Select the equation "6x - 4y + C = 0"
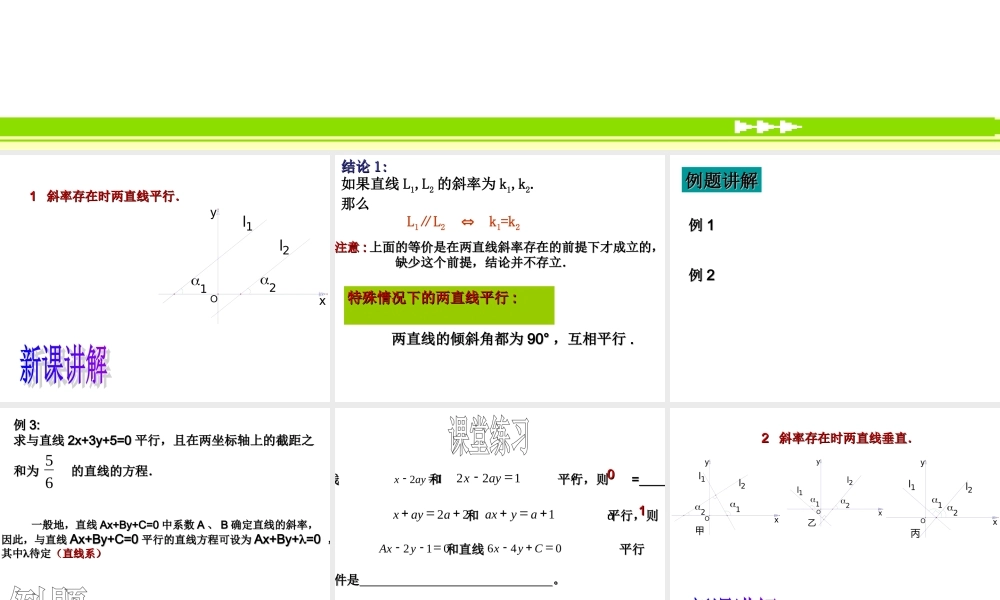Image resolution: width=1000 pixels, height=600 pixels. [524, 548]
